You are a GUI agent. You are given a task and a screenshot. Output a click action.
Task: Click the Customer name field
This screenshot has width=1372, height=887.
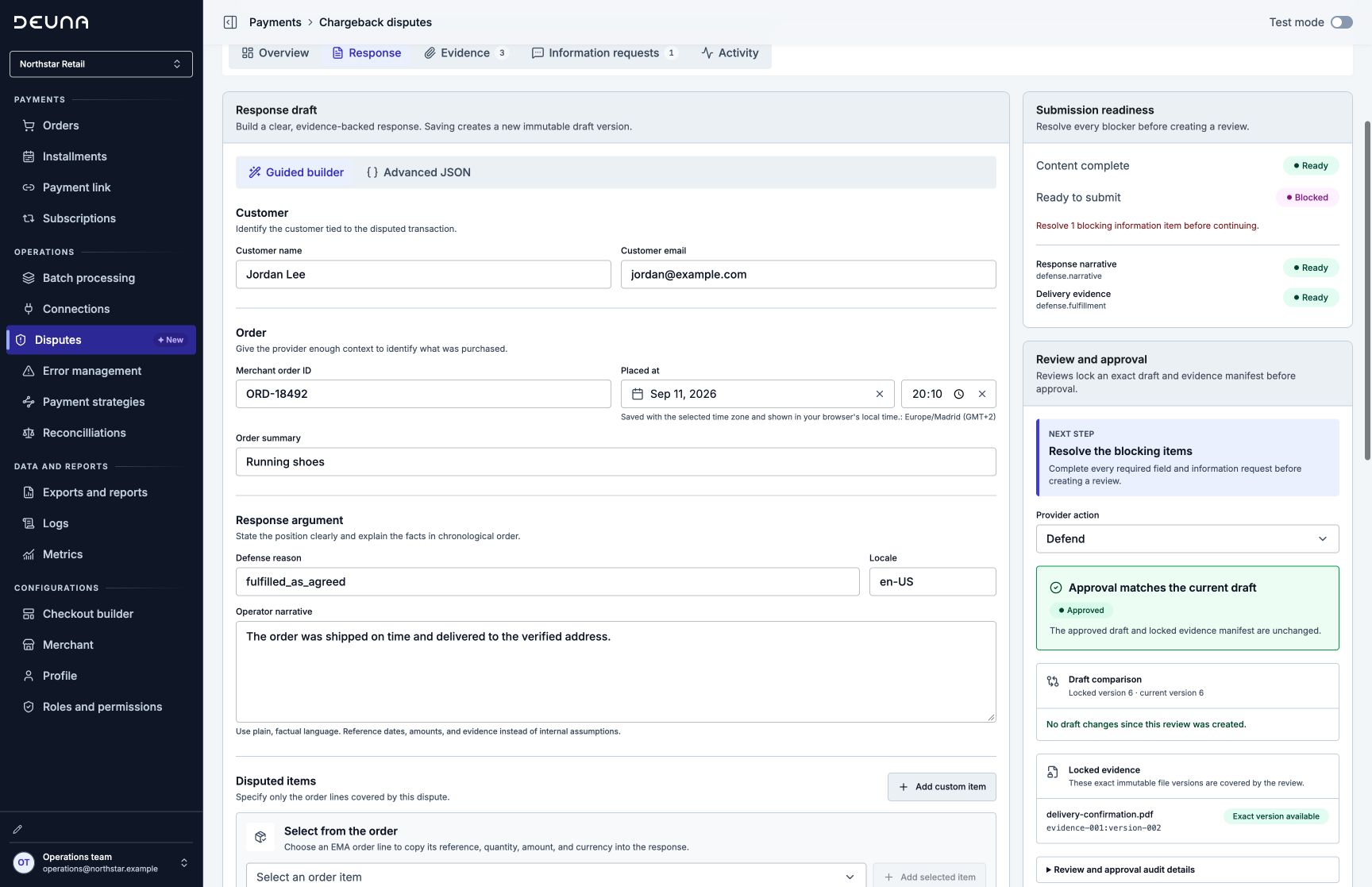point(423,275)
